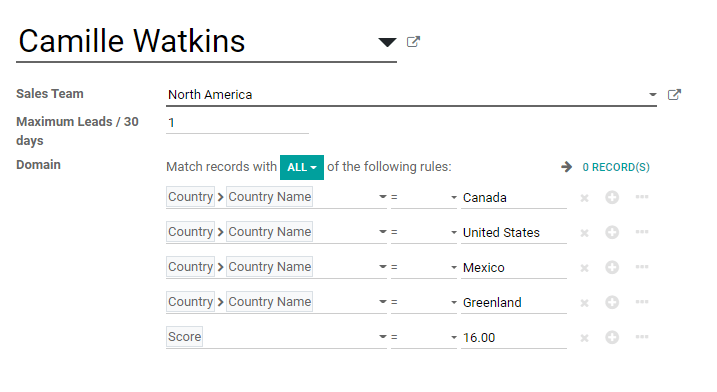This screenshot has height=392, width=717.
Task: Edit the 16.00 score value field
Action: (514, 338)
